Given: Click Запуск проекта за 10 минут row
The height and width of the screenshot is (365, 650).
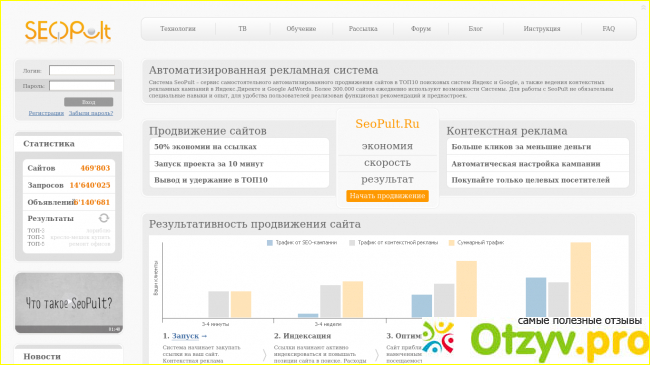Looking at the screenshot, I should pos(239,163).
